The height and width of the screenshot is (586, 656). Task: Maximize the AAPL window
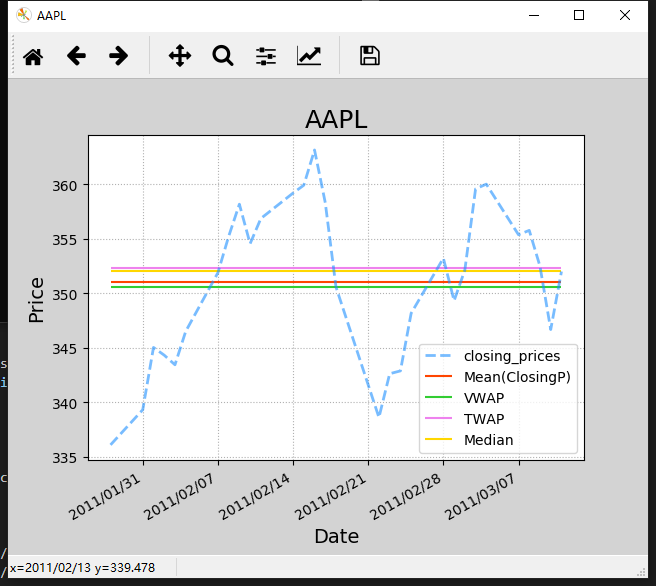click(x=579, y=15)
